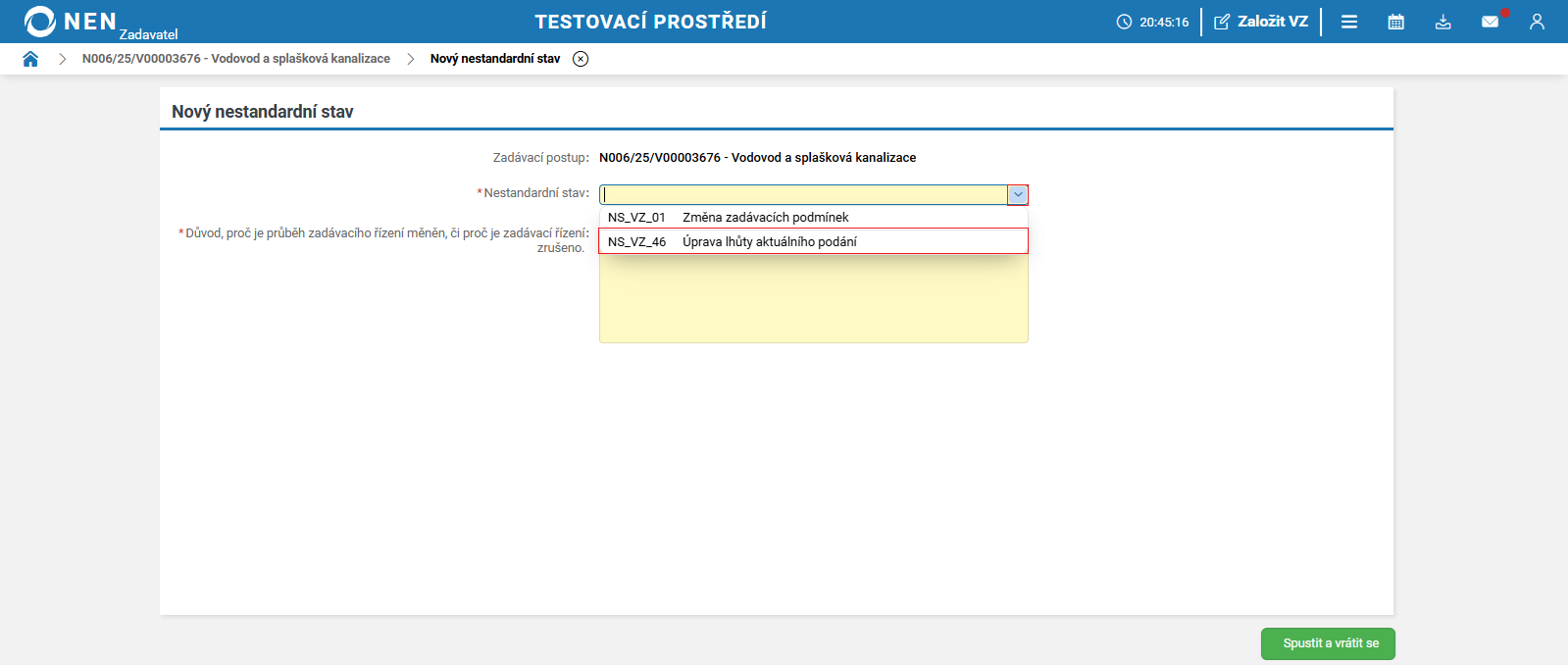Click the download tray icon
Screen dimensions: 1568x665
pos(1443,22)
